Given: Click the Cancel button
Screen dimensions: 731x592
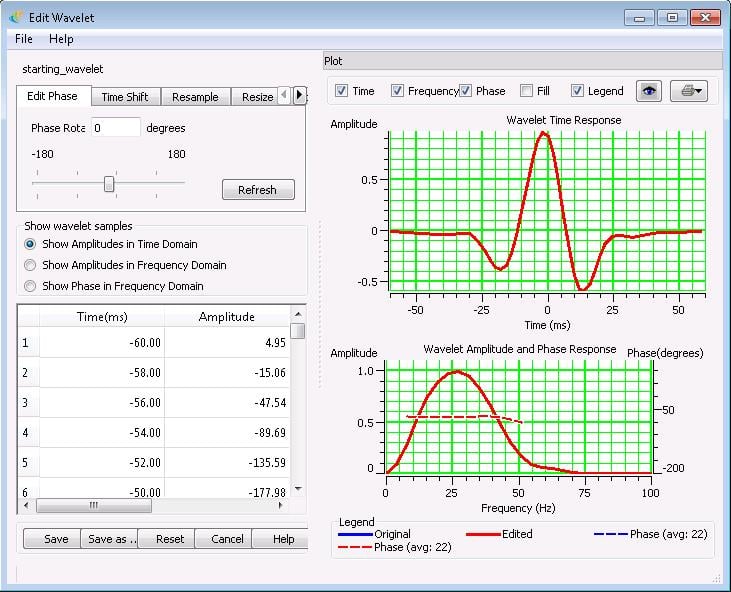Looking at the screenshot, I should point(224,539).
